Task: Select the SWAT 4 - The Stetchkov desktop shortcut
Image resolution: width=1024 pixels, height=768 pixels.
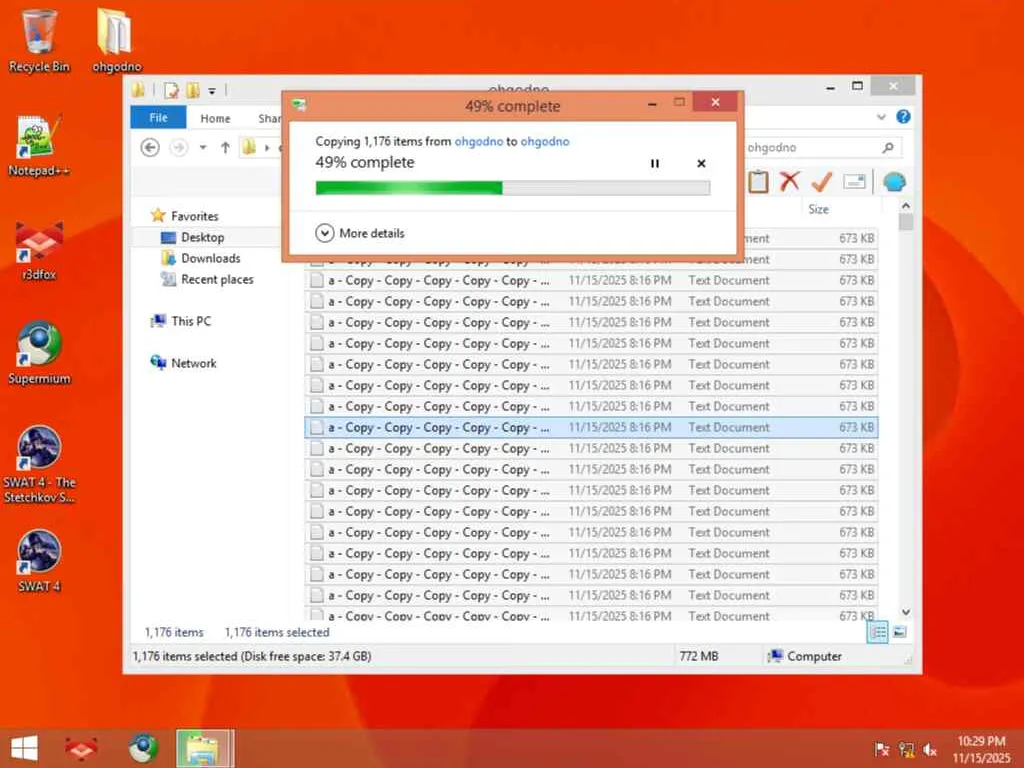Action: pos(39,464)
